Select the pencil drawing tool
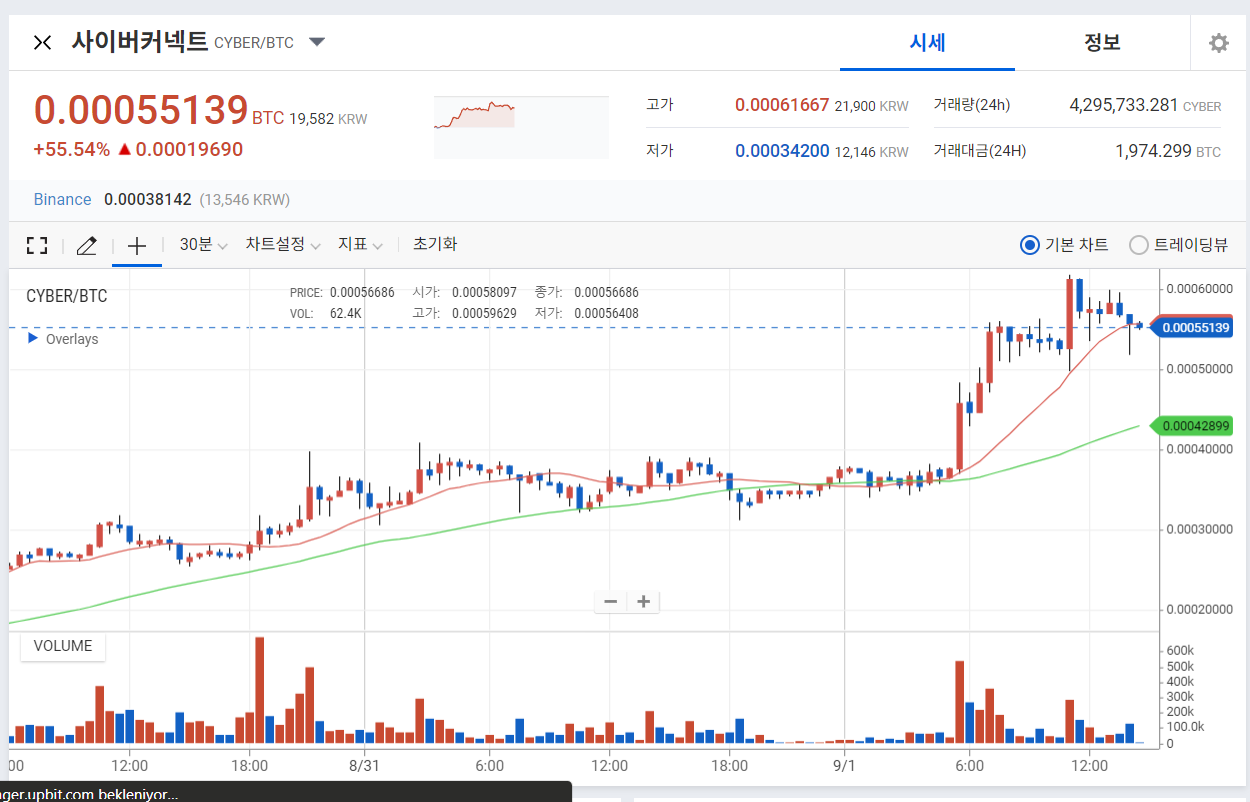The width and height of the screenshot is (1250, 802). [87, 246]
